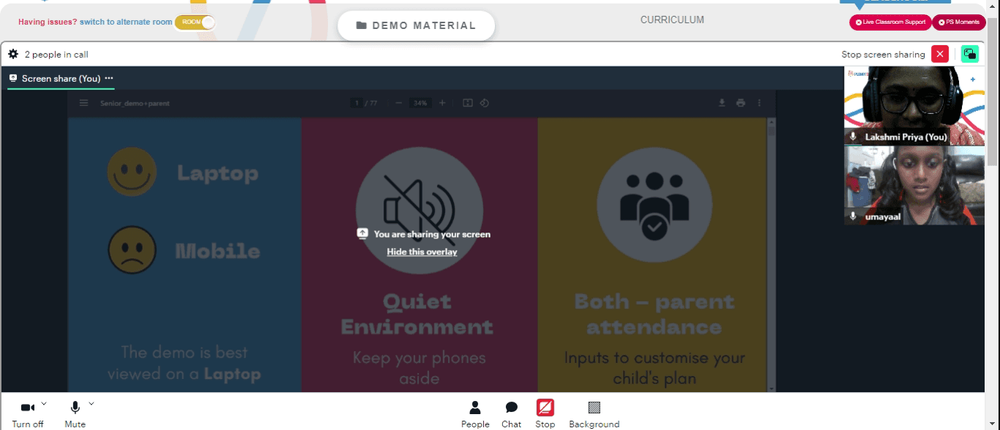This screenshot has width=1000, height=430.
Task: Toggle the alternate ROOM switch
Action: tap(195, 22)
